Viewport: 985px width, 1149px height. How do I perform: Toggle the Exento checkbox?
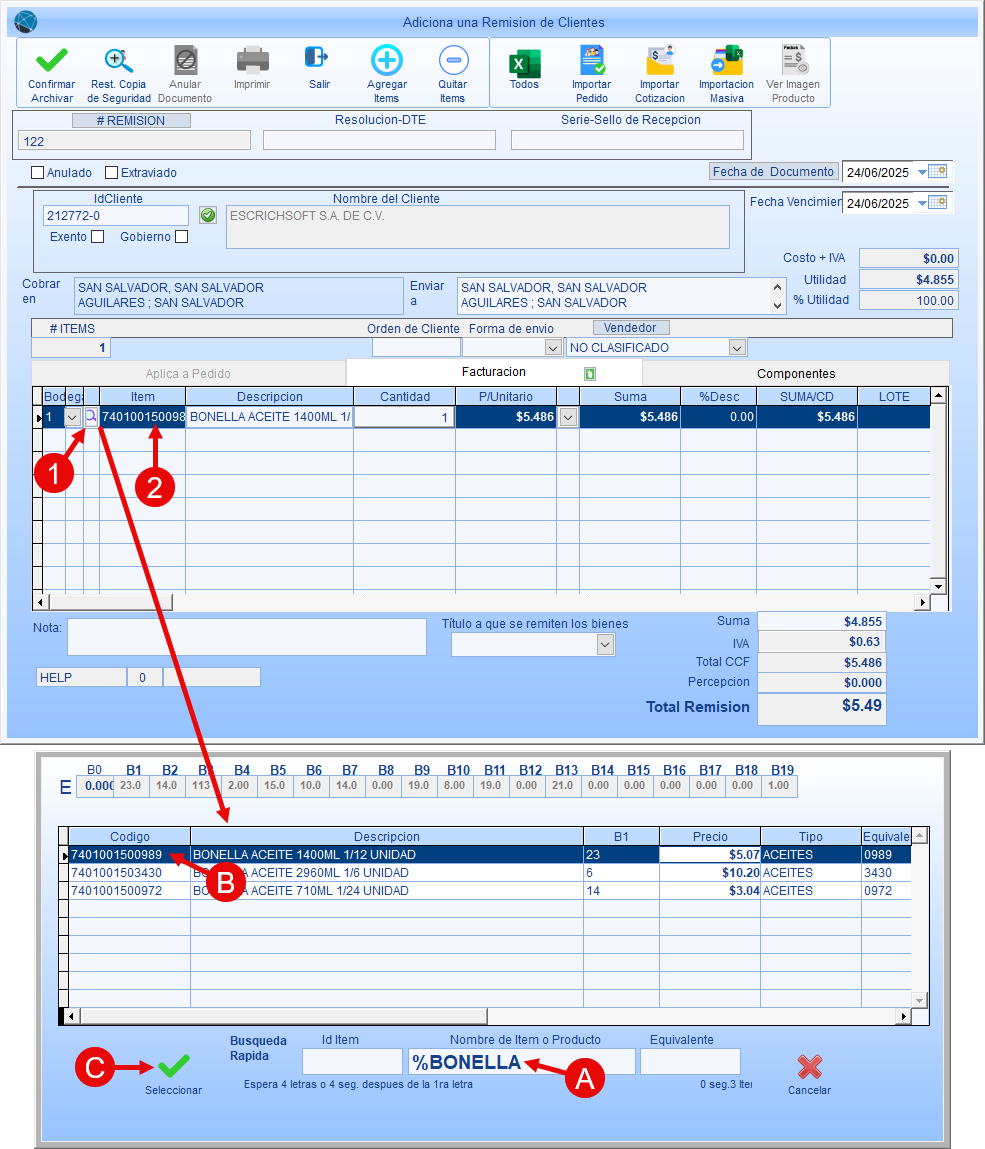97,237
